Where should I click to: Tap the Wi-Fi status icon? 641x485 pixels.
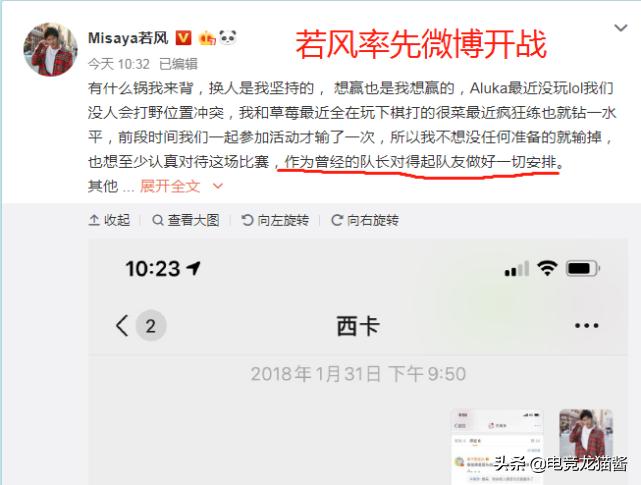coord(547,268)
